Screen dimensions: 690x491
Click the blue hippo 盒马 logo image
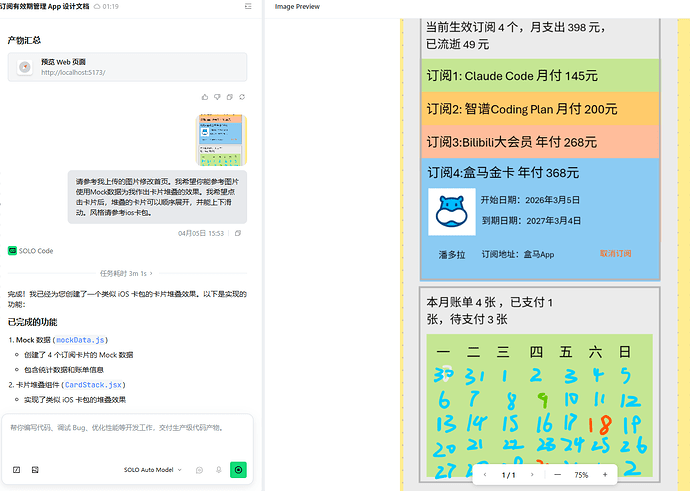point(452,212)
